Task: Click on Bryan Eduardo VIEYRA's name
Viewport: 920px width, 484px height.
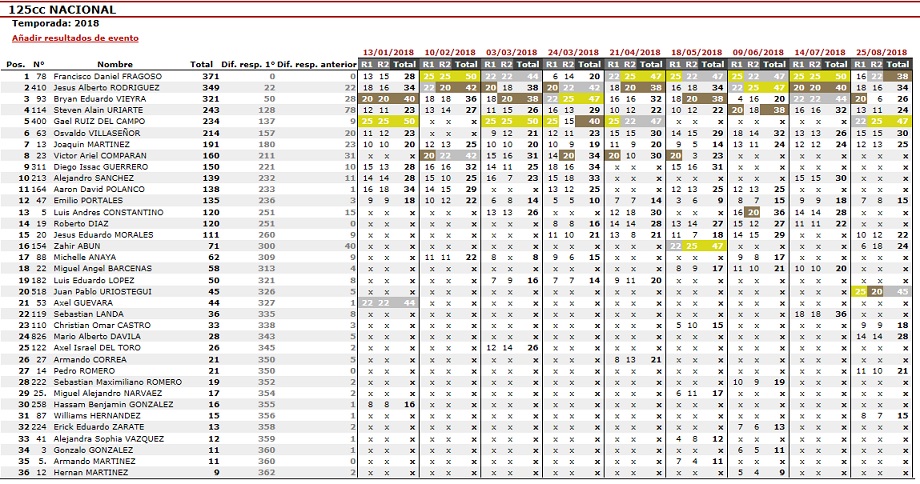Action: (98, 99)
